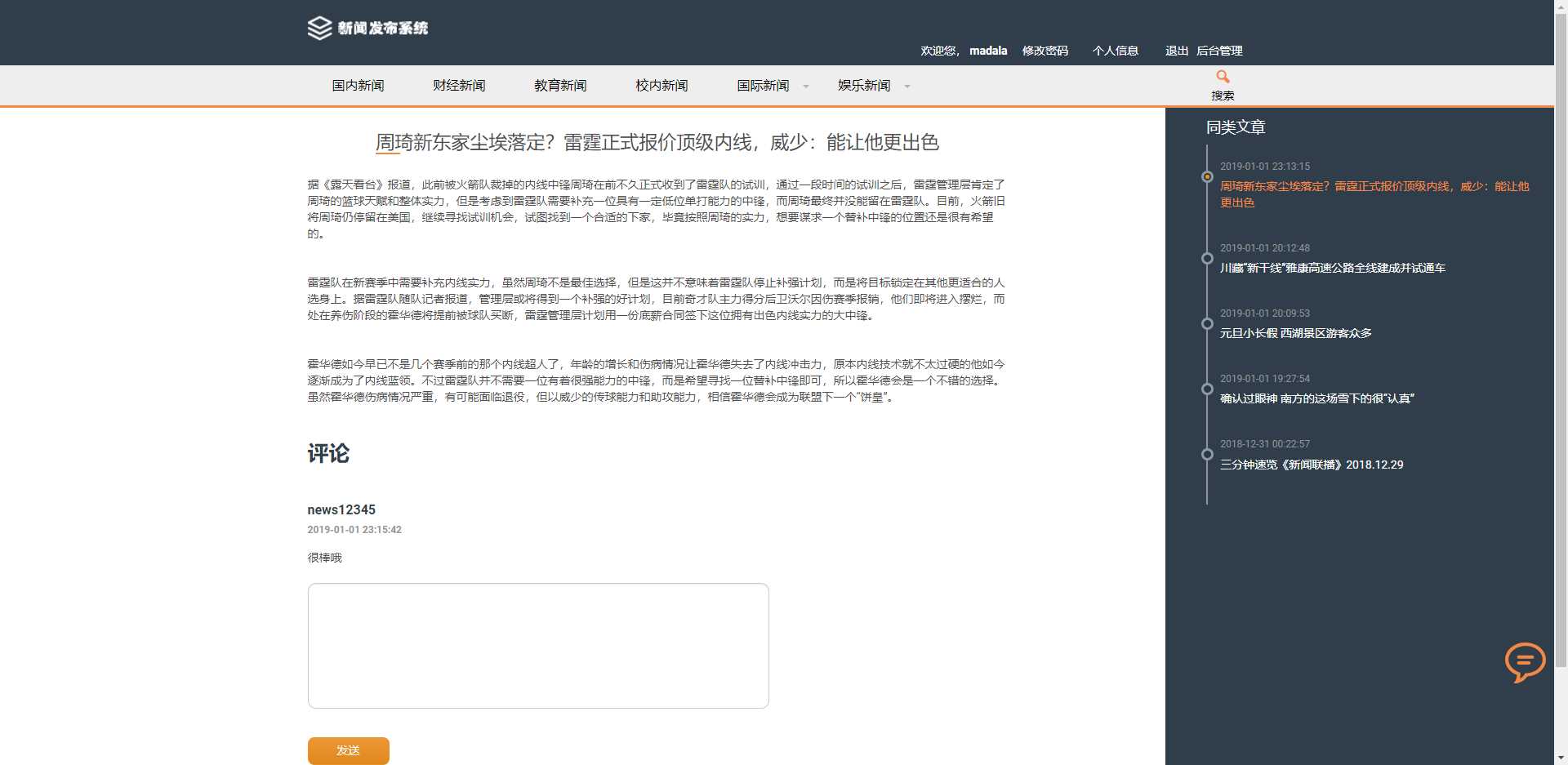Open the feedback chat bubble icon
Image resolution: width=1568 pixels, height=765 pixels.
coord(1526,663)
